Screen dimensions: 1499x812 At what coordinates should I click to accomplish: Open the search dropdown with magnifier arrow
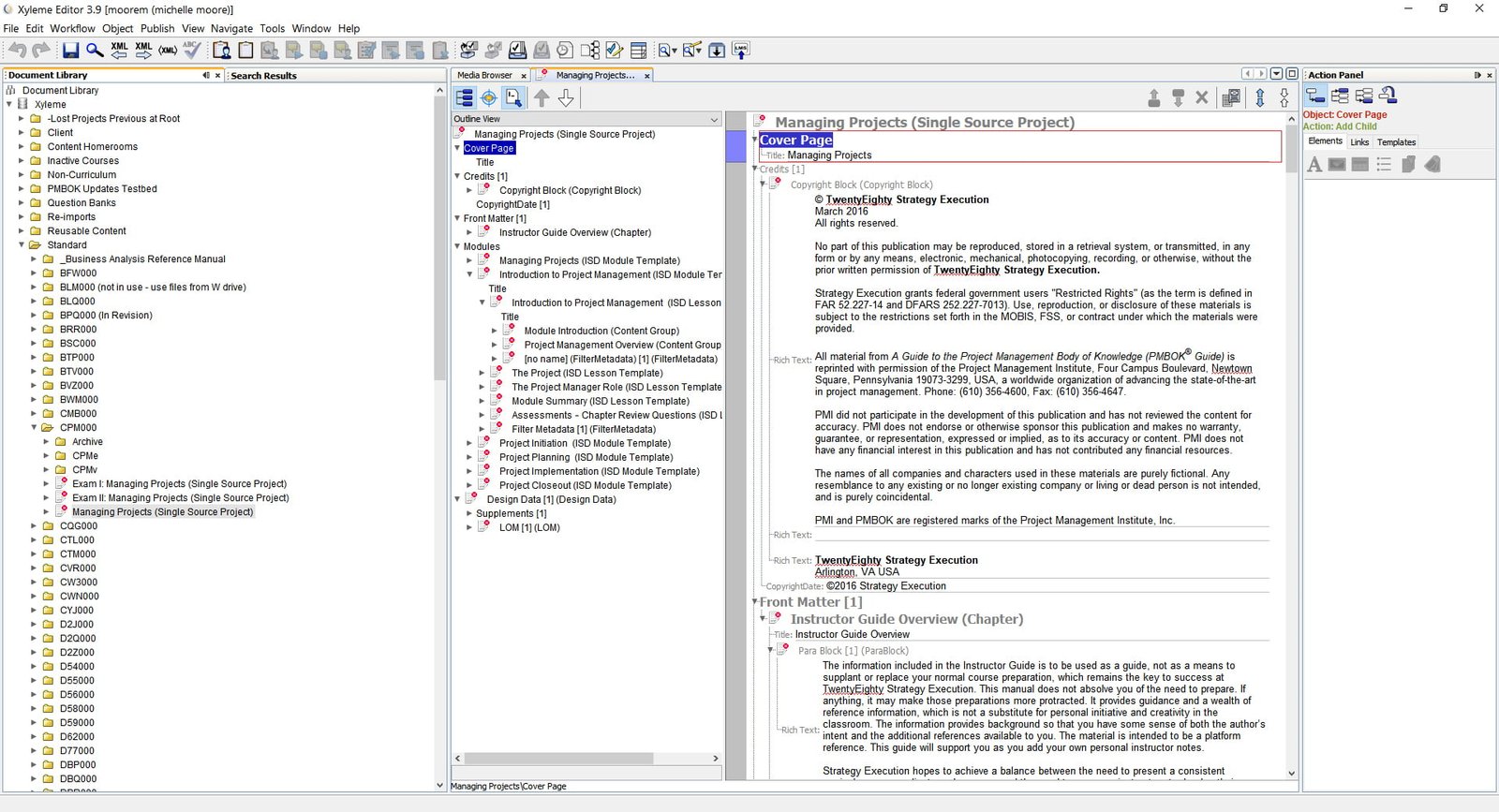[x=667, y=51]
